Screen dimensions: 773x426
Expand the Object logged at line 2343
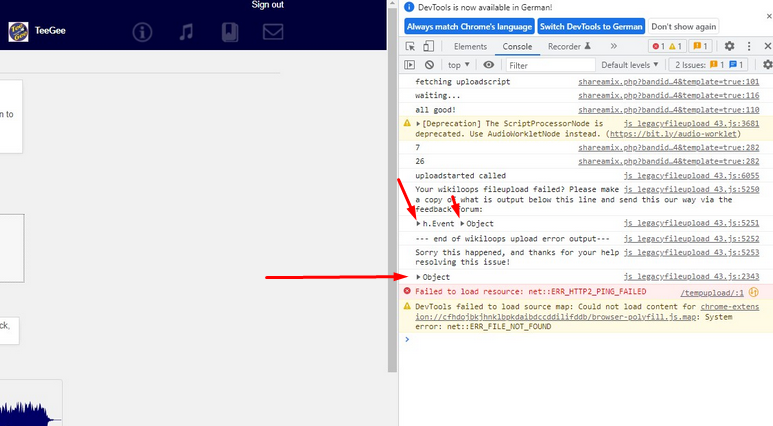[x=418, y=277]
